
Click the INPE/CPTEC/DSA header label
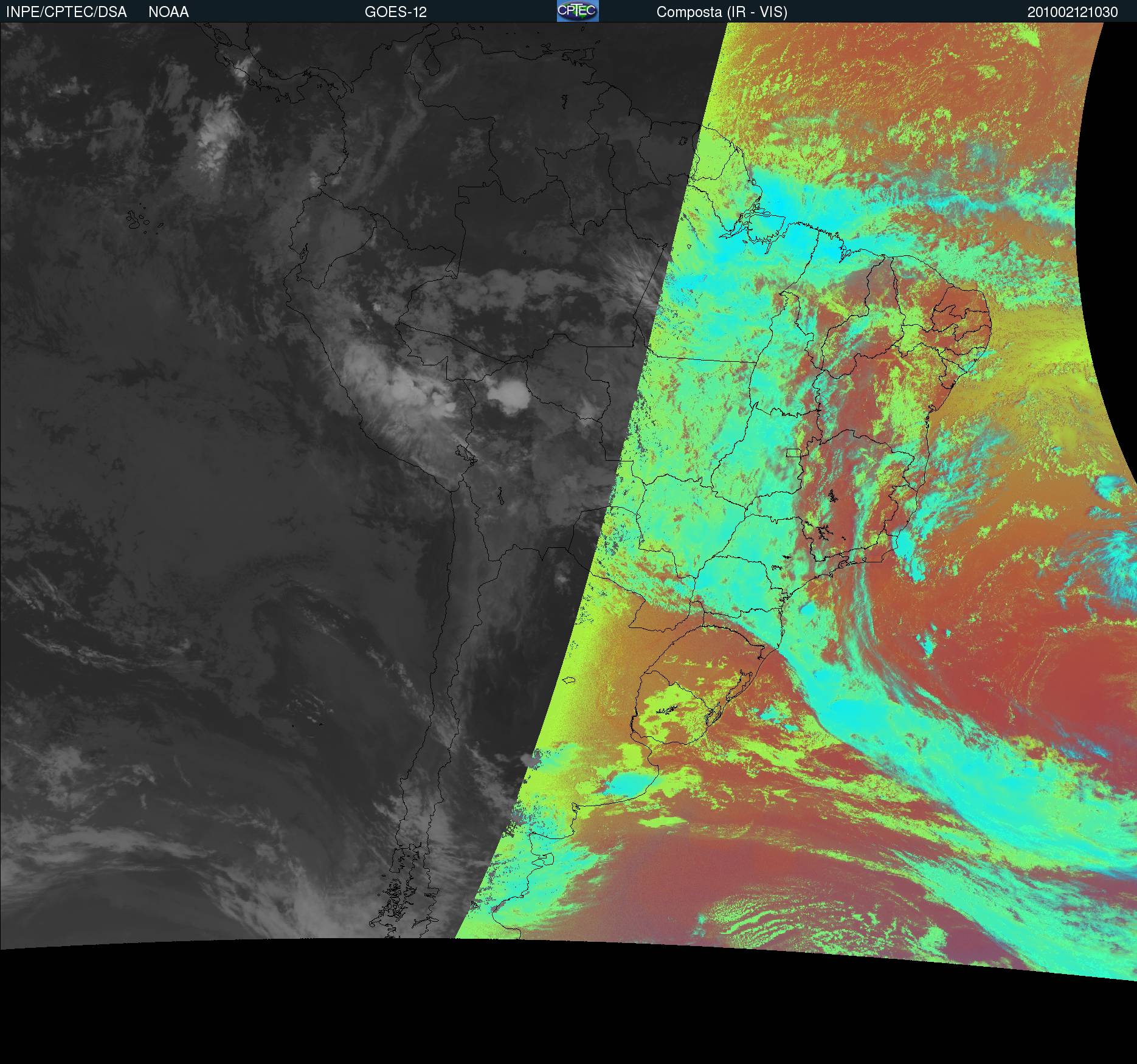pyautogui.click(x=66, y=12)
